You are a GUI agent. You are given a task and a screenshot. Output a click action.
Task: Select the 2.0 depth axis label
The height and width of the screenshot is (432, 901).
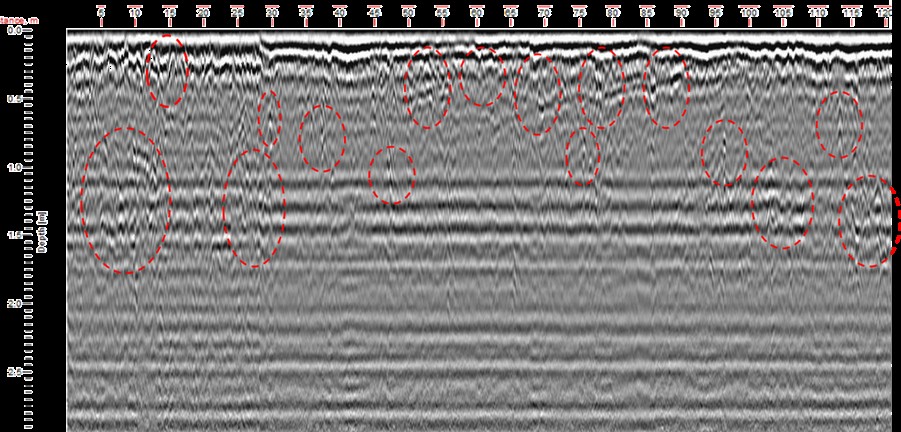click(14, 304)
